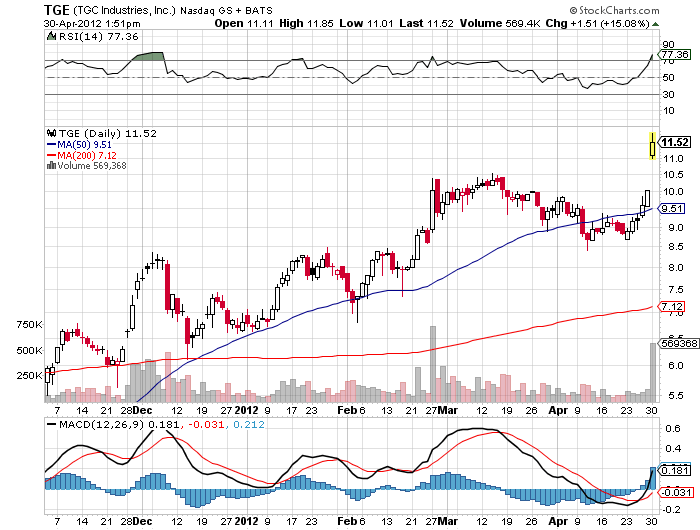The width and height of the screenshot is (700, 530).
Task: Click the RSI(14) 77.36 label
Action: (99, 37)
